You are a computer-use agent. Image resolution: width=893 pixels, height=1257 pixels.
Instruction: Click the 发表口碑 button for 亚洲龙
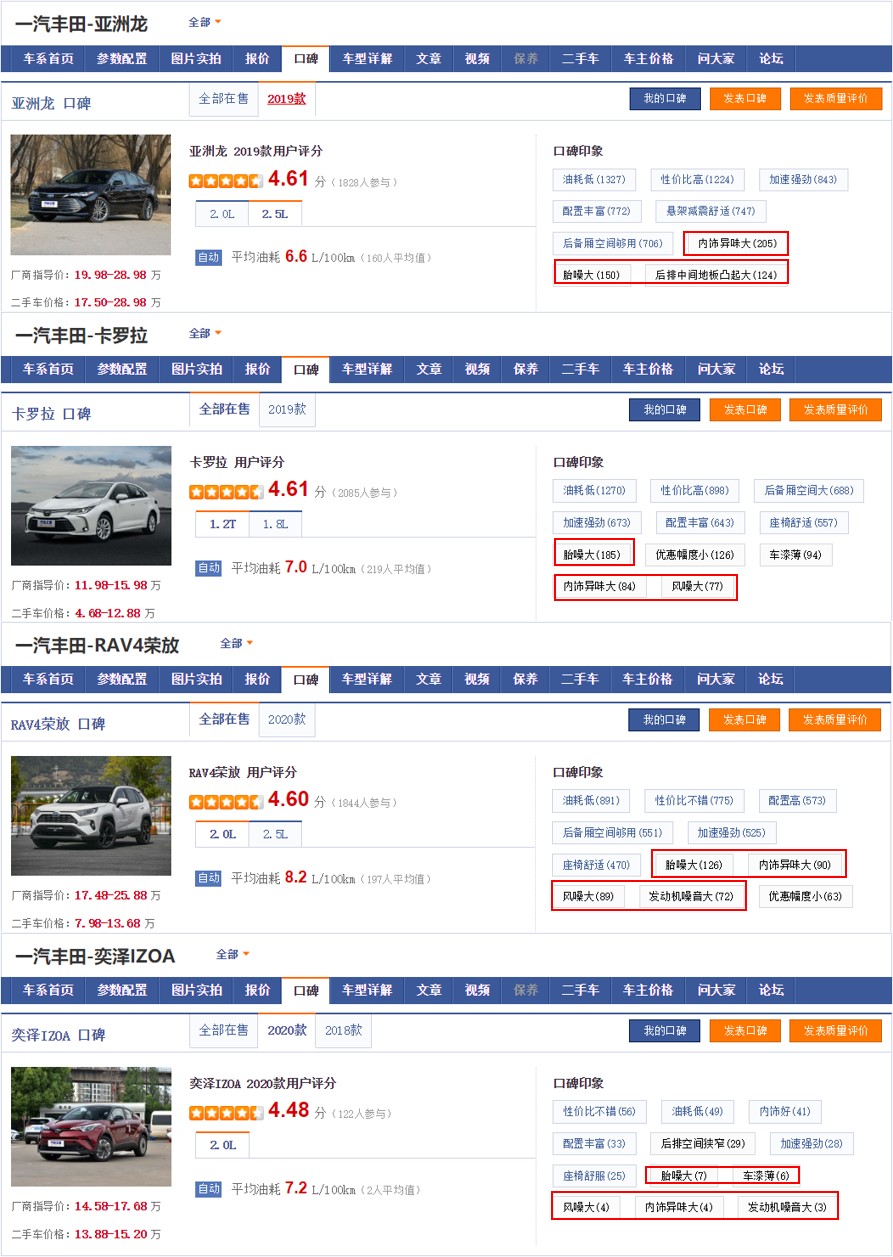click(744, 98)
